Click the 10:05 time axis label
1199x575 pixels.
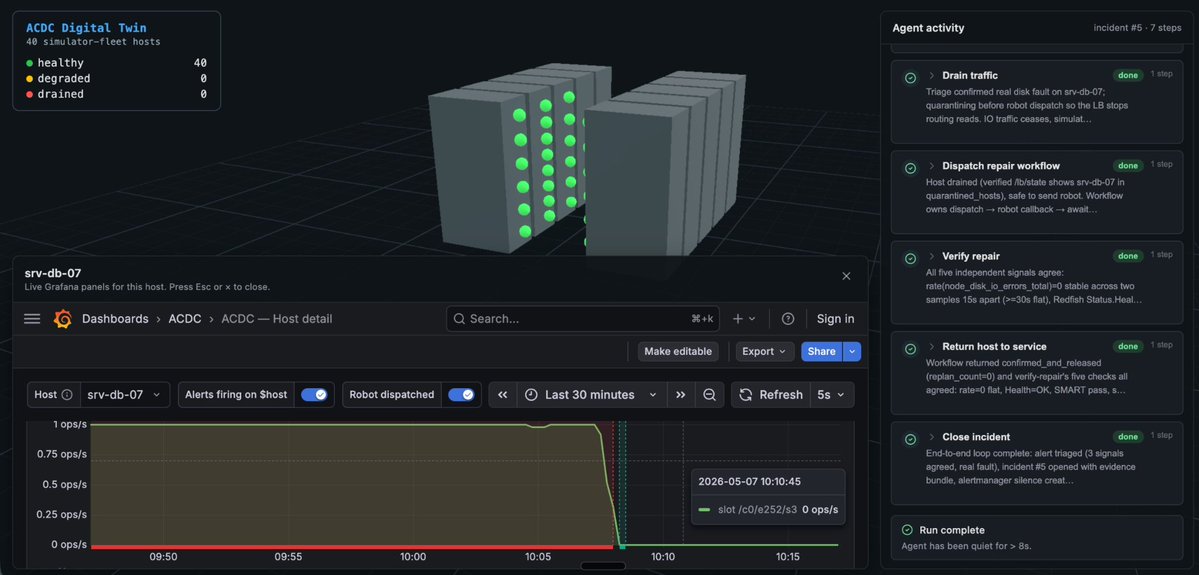pyautogui.click(x=538, y=557)
